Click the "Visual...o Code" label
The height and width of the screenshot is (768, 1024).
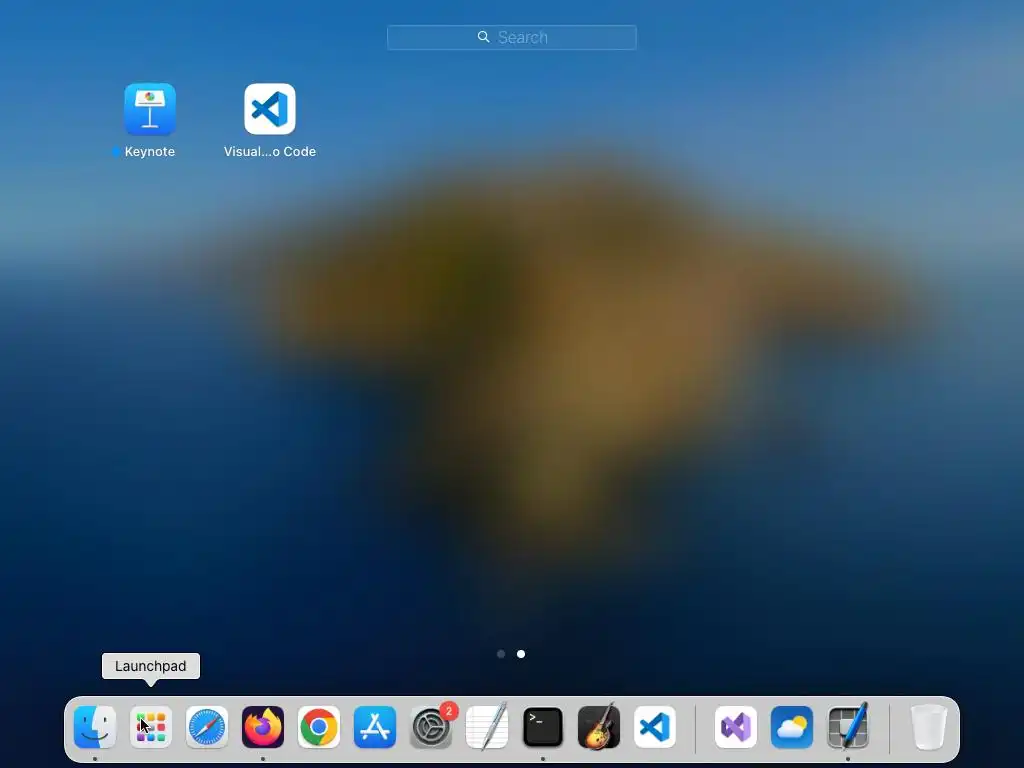(270, 152)
